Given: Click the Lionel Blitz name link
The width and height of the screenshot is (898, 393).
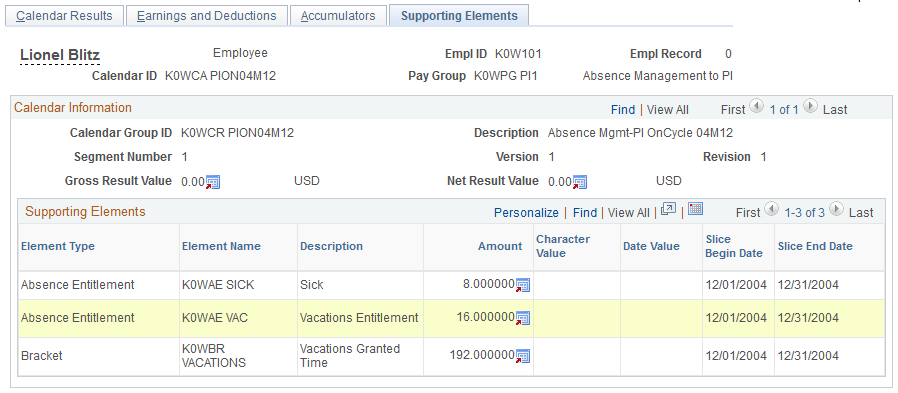Looking at the screenshot, I should [60, 55].
